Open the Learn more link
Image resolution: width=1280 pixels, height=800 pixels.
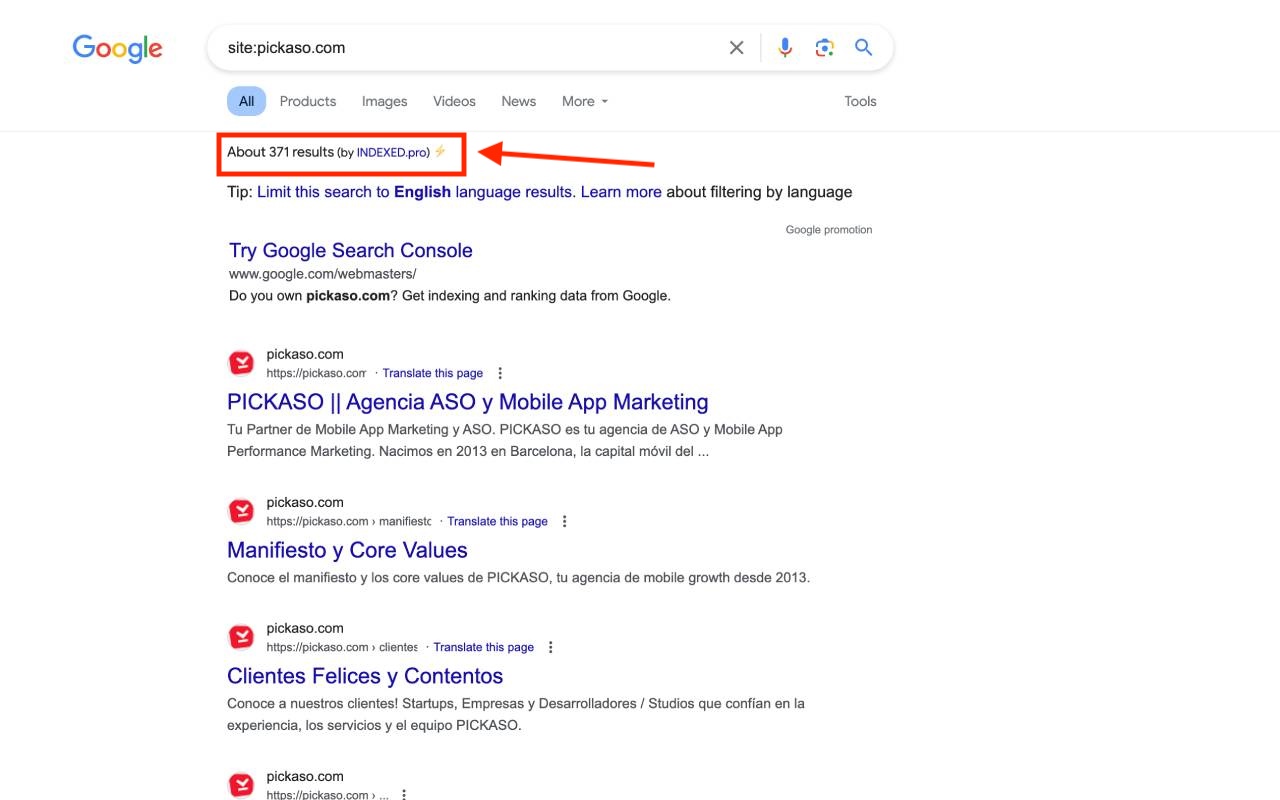click(621, 192)
